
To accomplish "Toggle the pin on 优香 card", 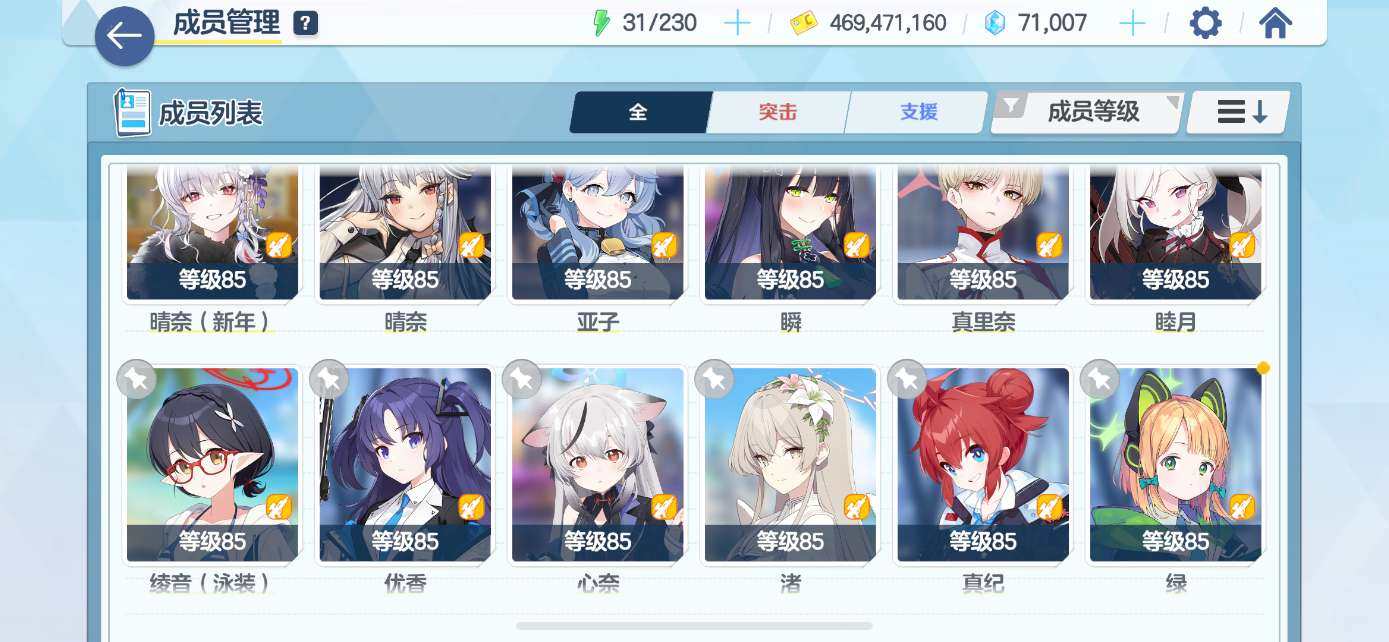I will (329, 379).
